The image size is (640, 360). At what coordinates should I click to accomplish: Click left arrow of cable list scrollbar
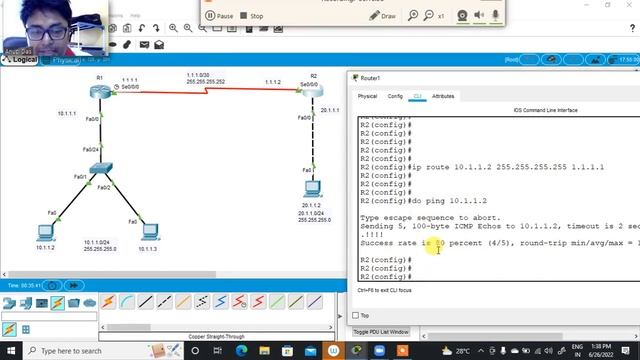[103, 327]
